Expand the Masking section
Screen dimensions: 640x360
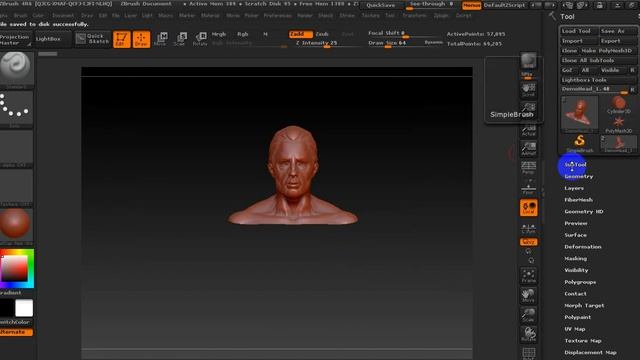coord(576,258)
